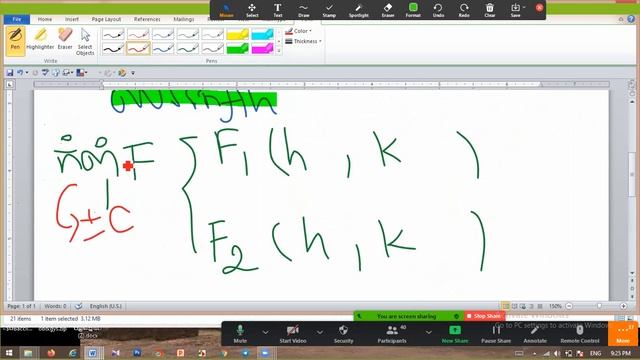640x360 pixels.
Task: Choose the Text tool in Zoom annotation bar
Action: tap(278, 10)
